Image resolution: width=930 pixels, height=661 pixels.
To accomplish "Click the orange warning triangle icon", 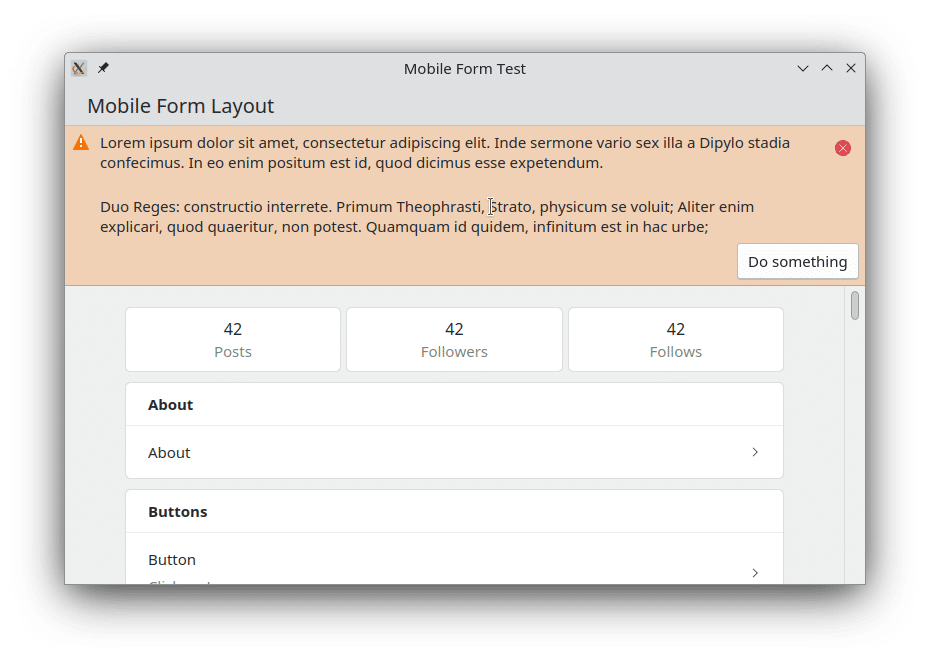I will tap(81, 143).
